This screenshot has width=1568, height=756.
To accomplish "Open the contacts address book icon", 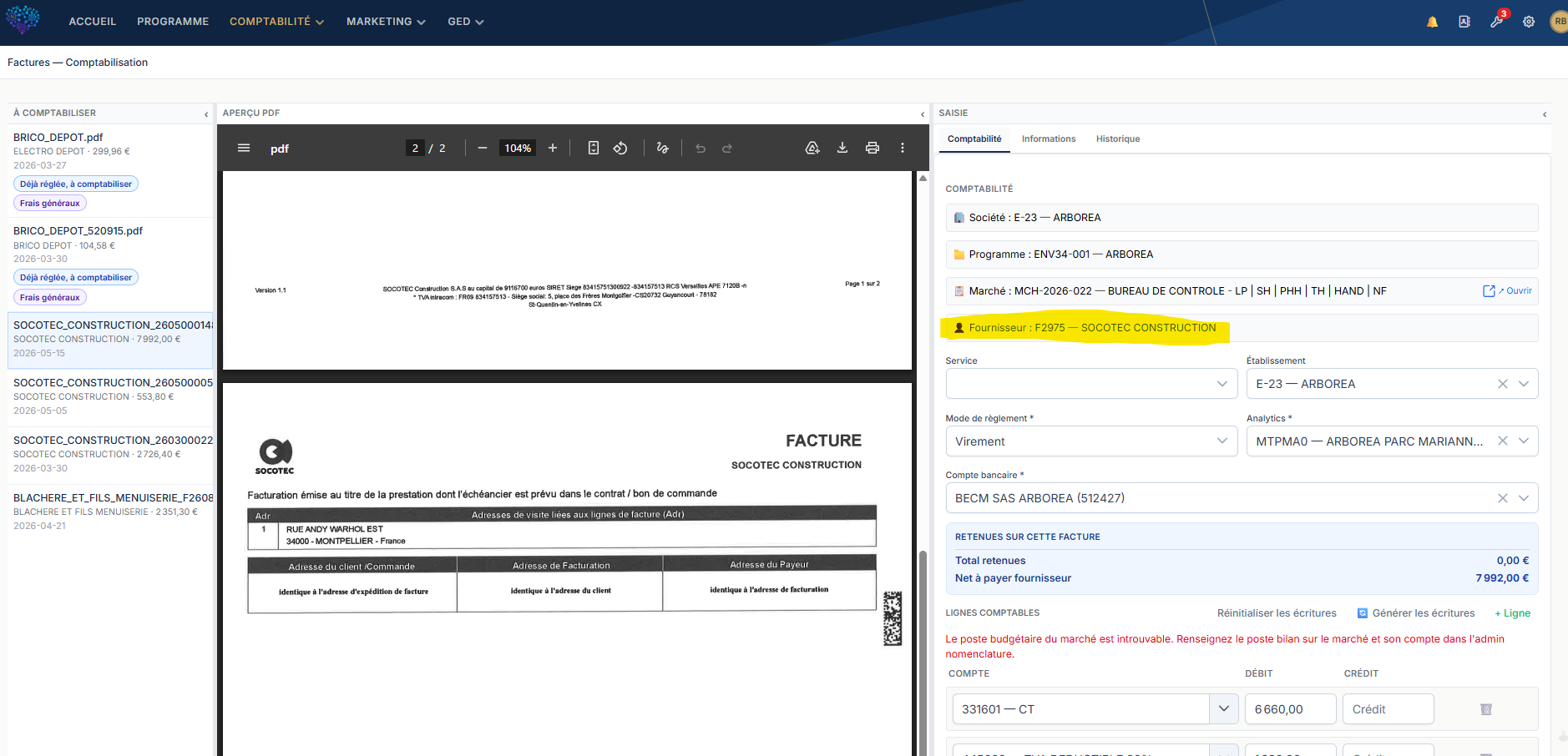I will coord(1464,22).
